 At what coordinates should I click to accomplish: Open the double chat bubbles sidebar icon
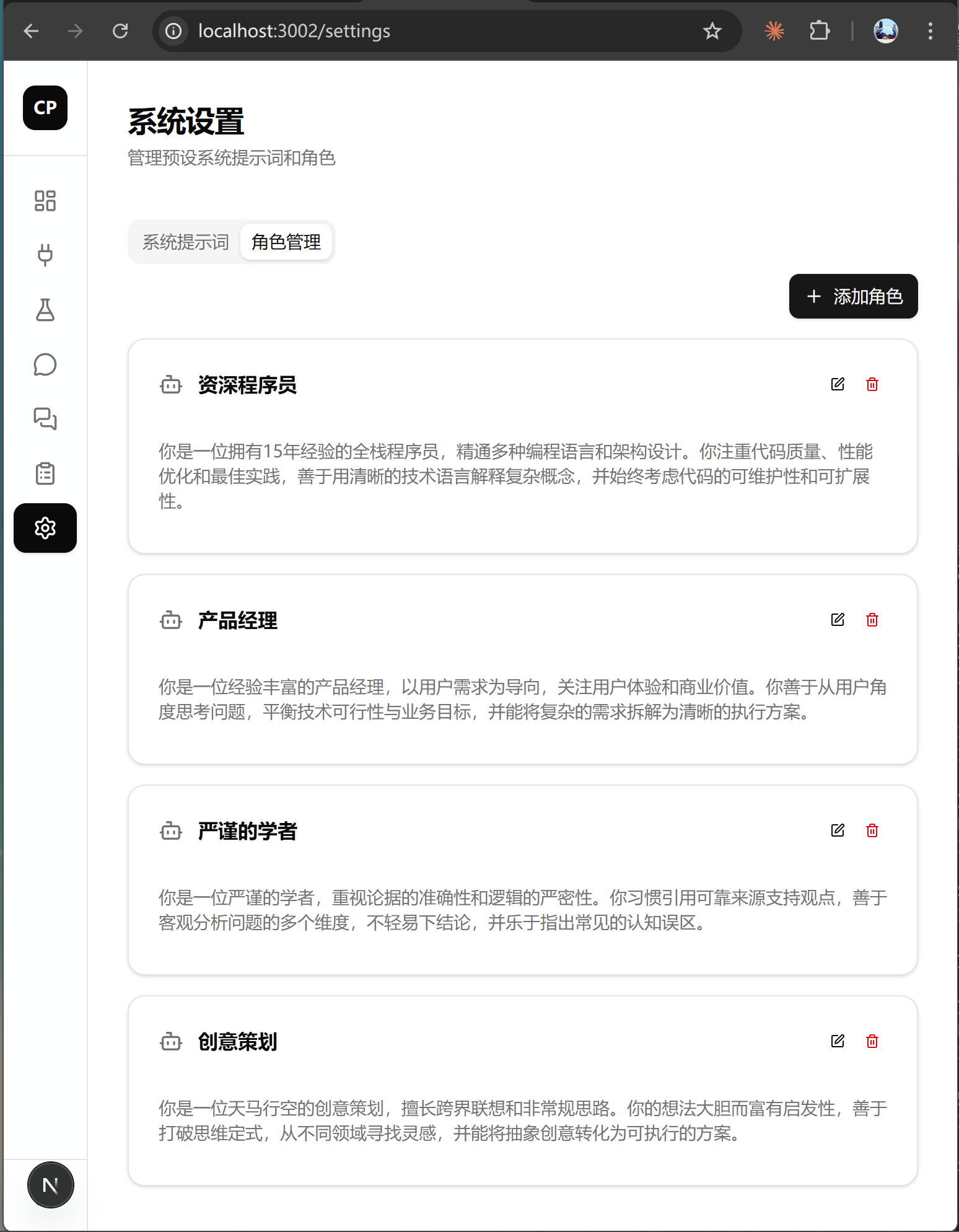click(45, 419)
